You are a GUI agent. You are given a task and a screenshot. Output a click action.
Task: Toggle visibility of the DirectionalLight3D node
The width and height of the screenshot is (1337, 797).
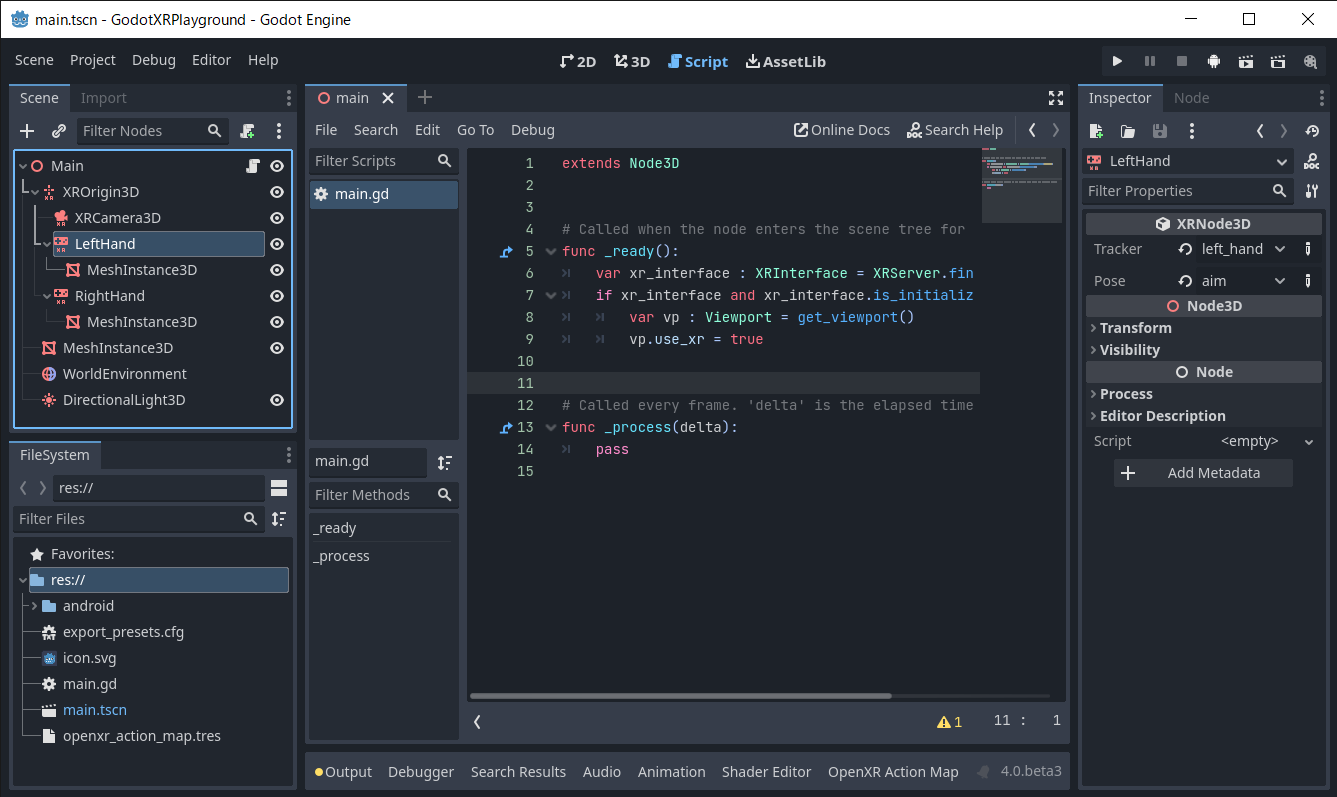coord(277,400)
